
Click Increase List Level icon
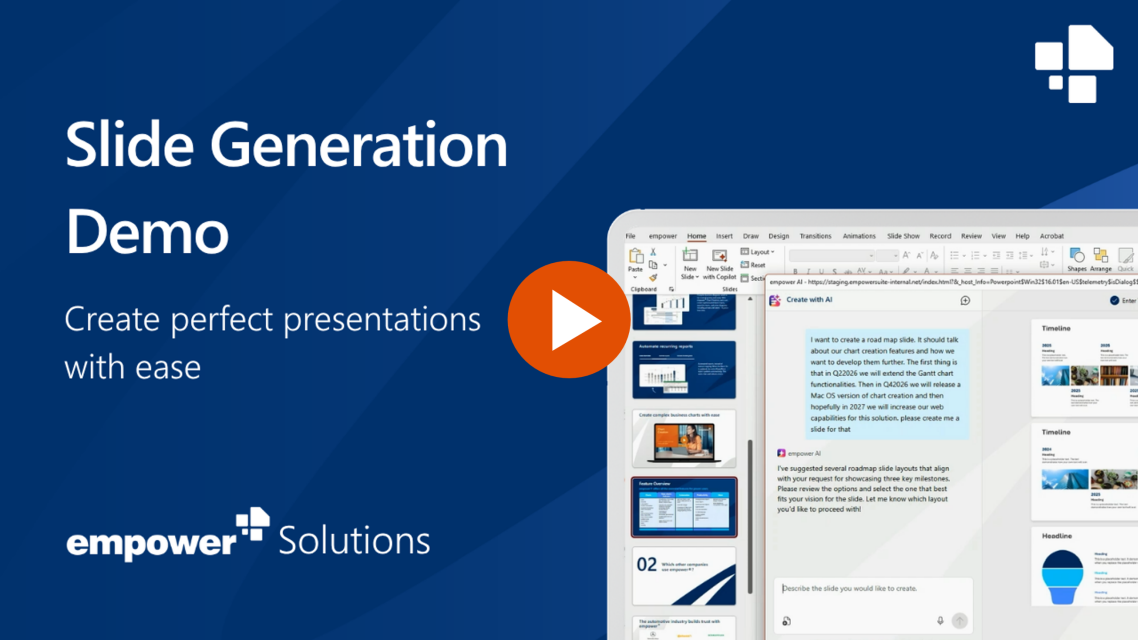pos(1010,255)
